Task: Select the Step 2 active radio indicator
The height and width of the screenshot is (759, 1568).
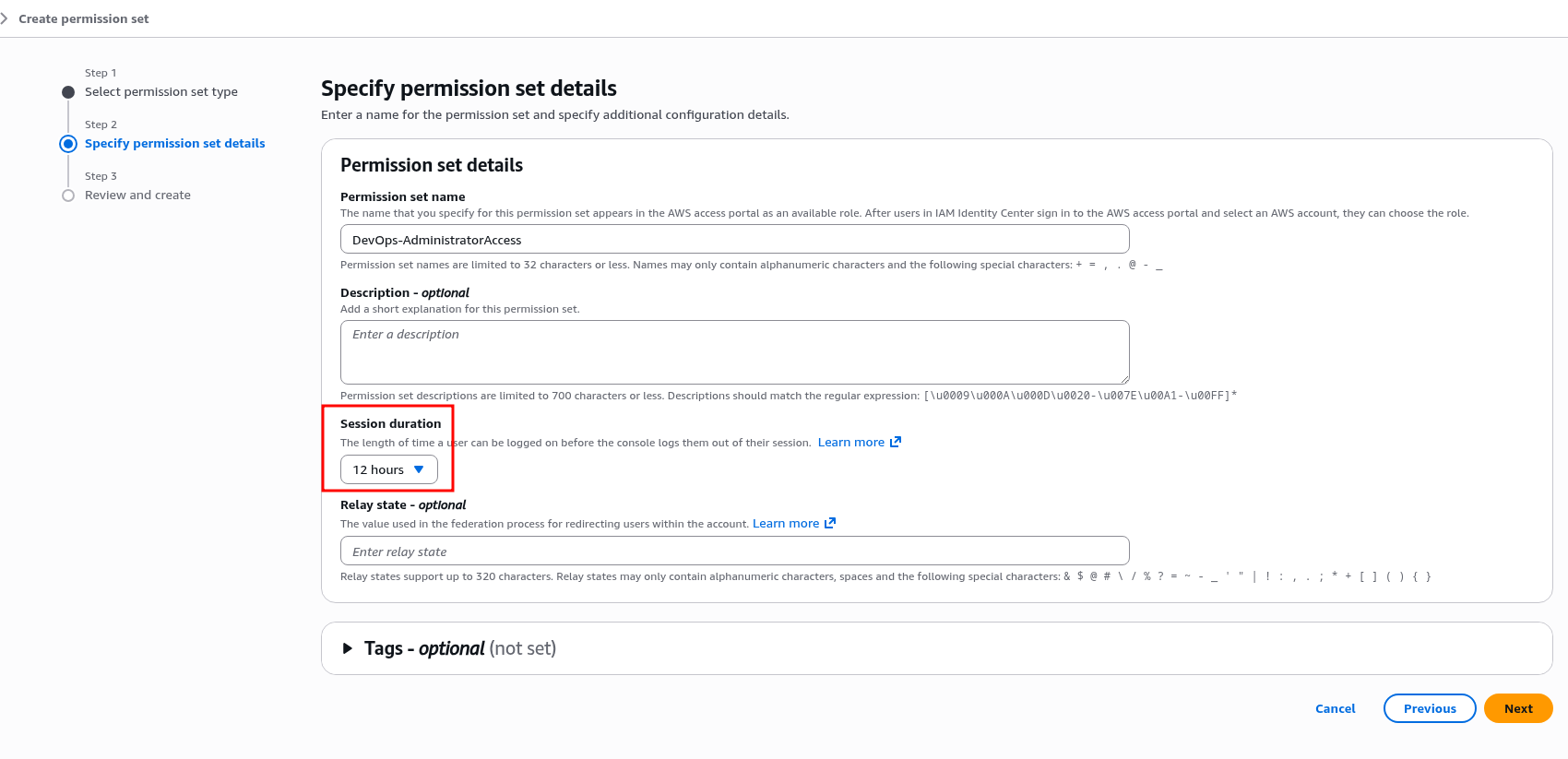Action: [68, 144]
